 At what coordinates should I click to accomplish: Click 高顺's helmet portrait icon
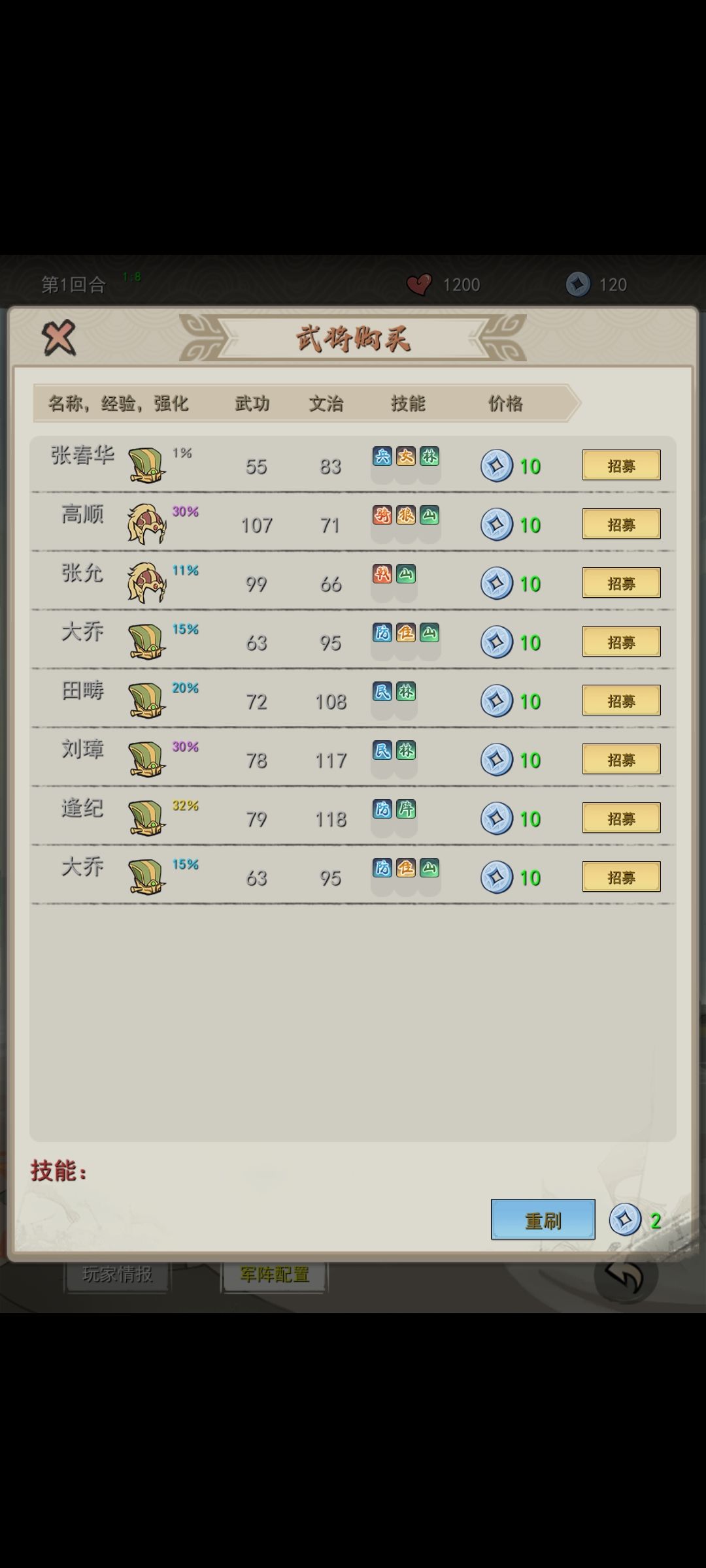[x=146, y=524]
